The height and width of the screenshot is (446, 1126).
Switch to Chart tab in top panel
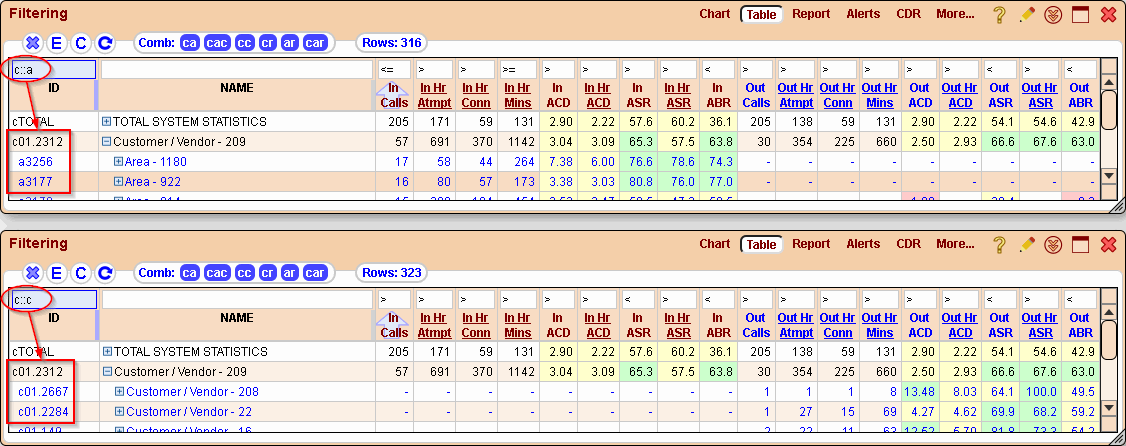click(x=714, y=14)
